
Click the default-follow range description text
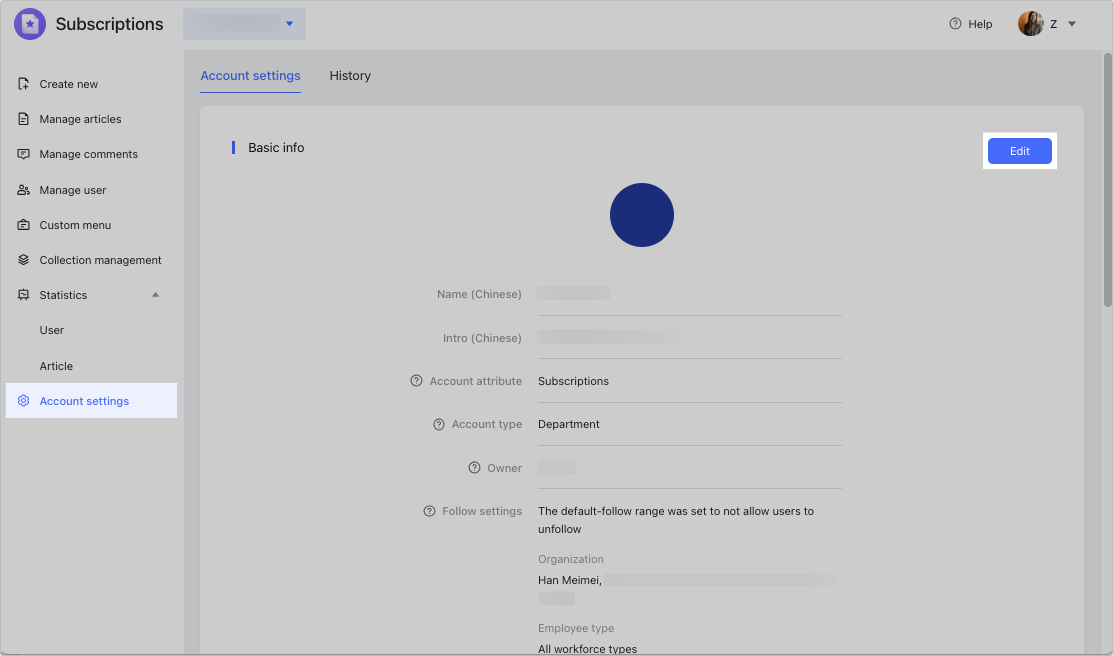click(676, 520)
